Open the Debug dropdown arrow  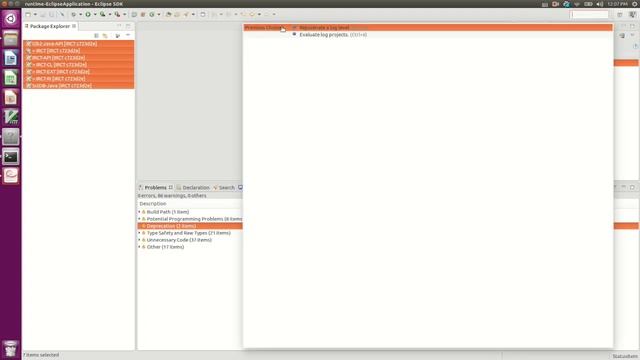point(80,14)
